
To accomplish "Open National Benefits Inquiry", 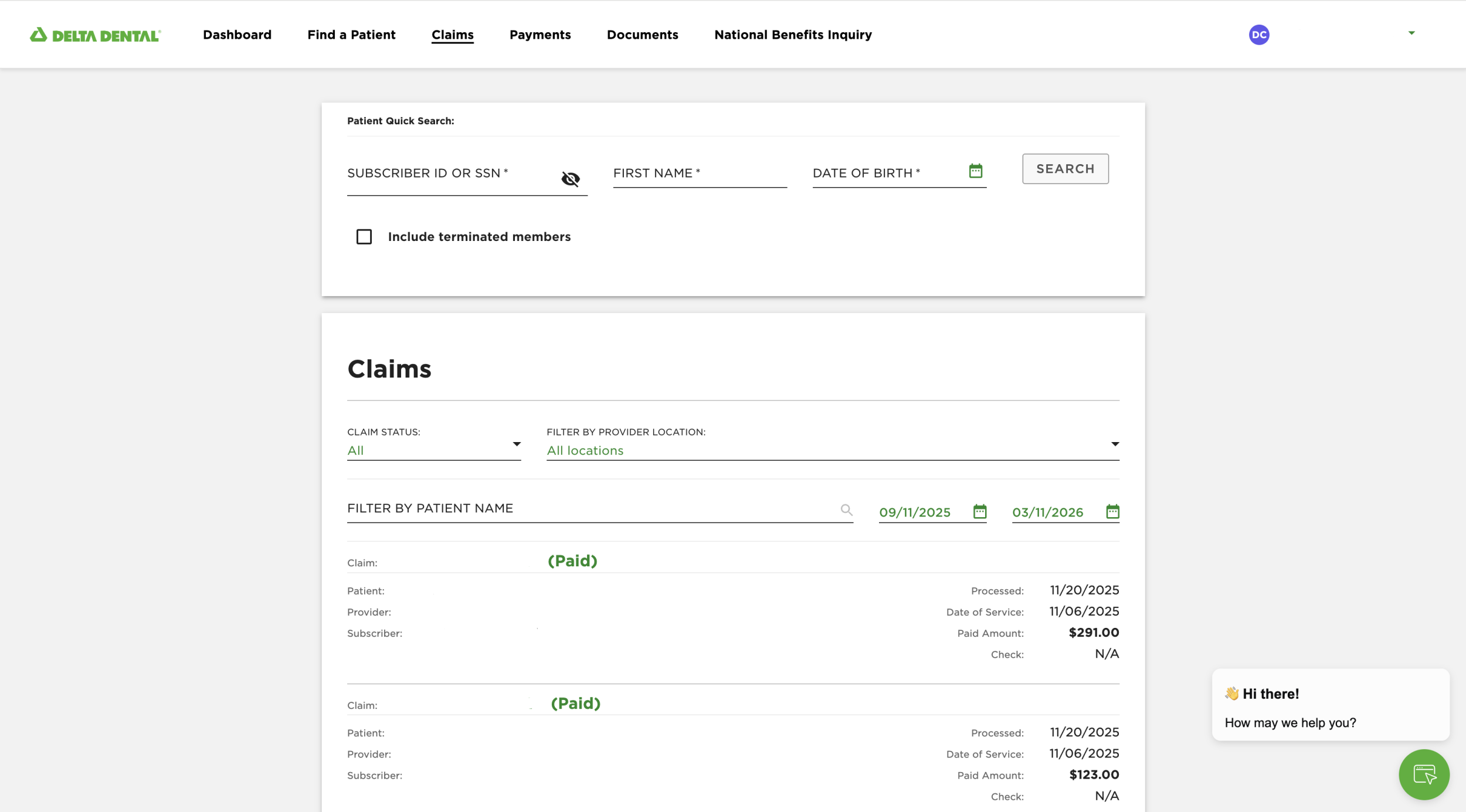I will (x=793, y=35).
